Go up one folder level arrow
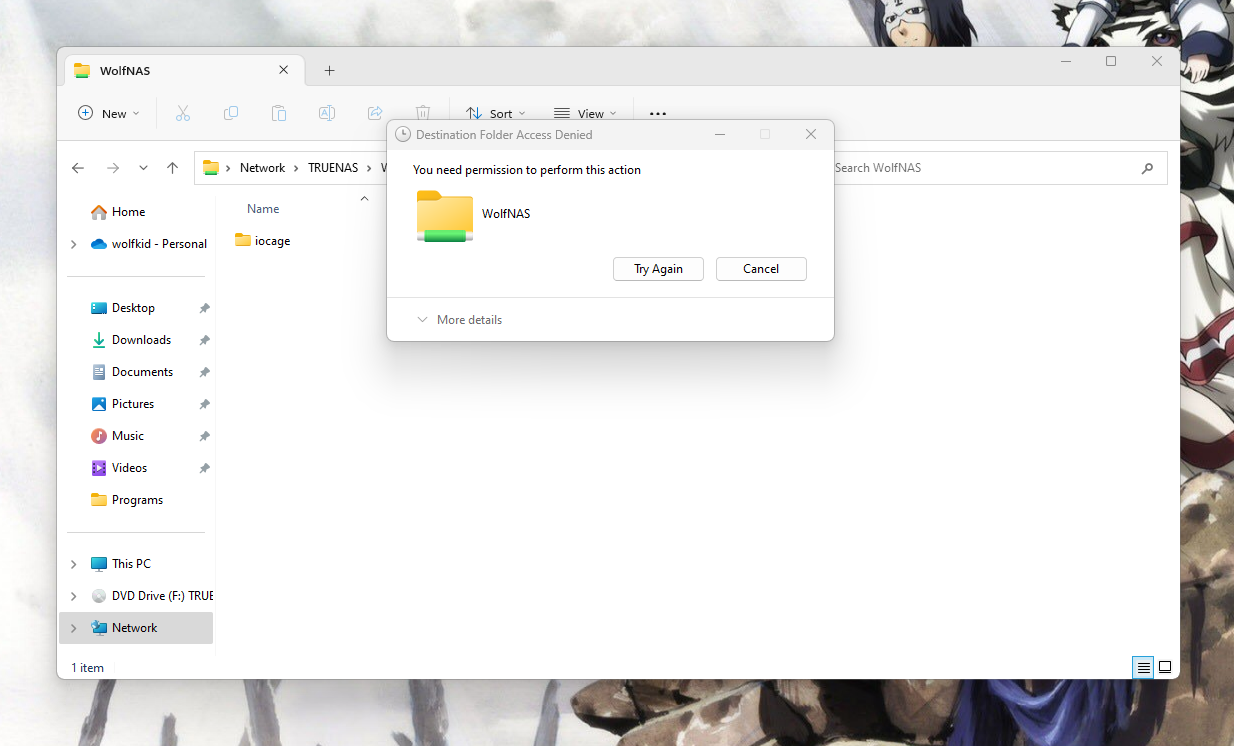 (x=172, y=168)
